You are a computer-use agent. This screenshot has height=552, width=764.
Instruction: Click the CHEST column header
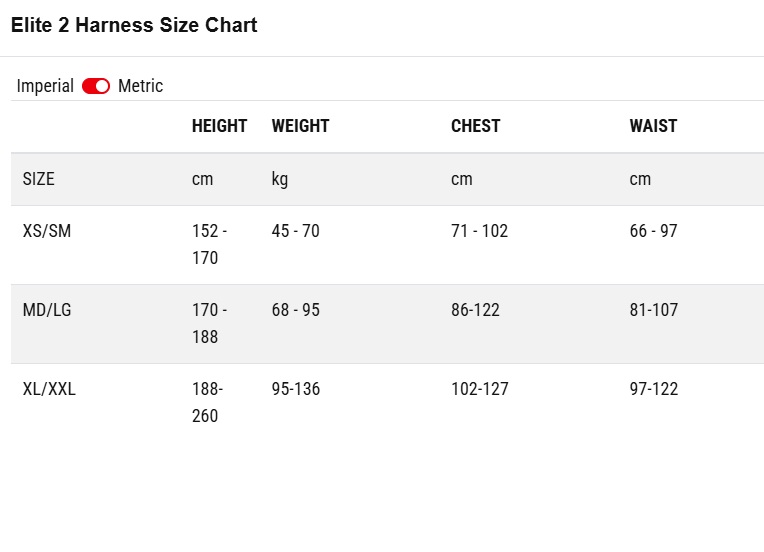[x=476, y=126]
